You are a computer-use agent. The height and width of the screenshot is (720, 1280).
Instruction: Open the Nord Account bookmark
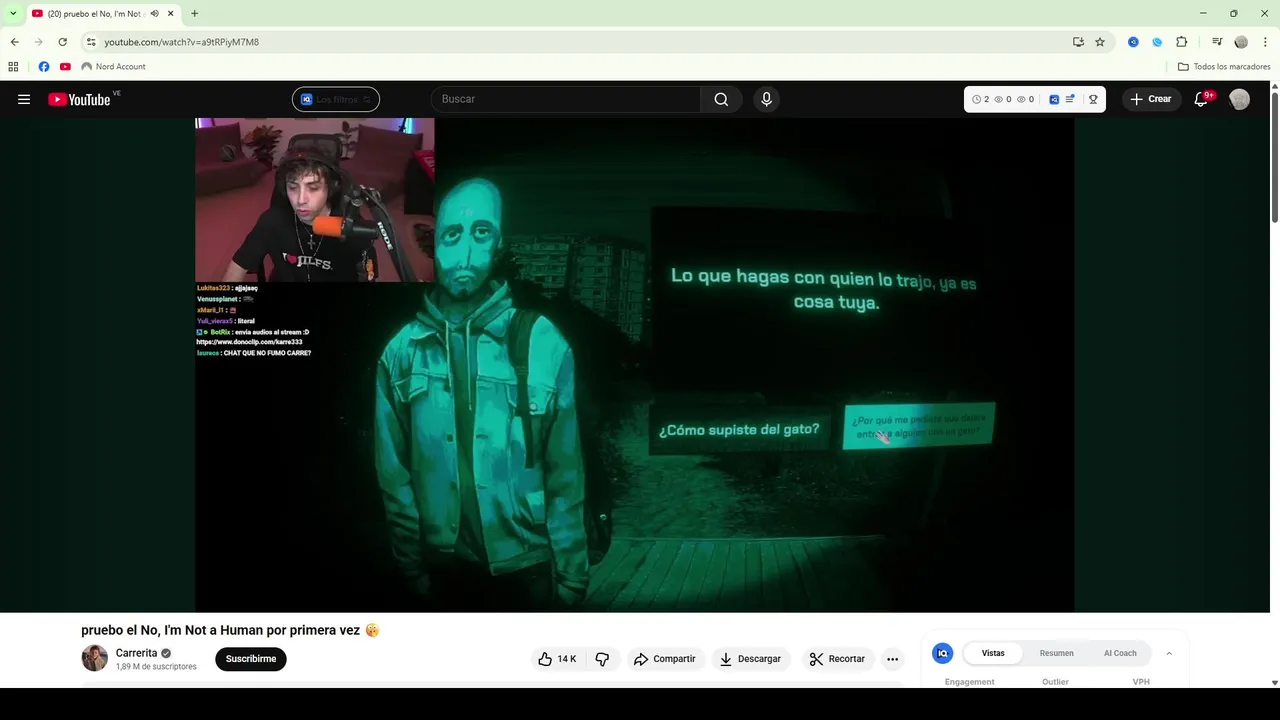pyautogui.click(x=113, y=67)
